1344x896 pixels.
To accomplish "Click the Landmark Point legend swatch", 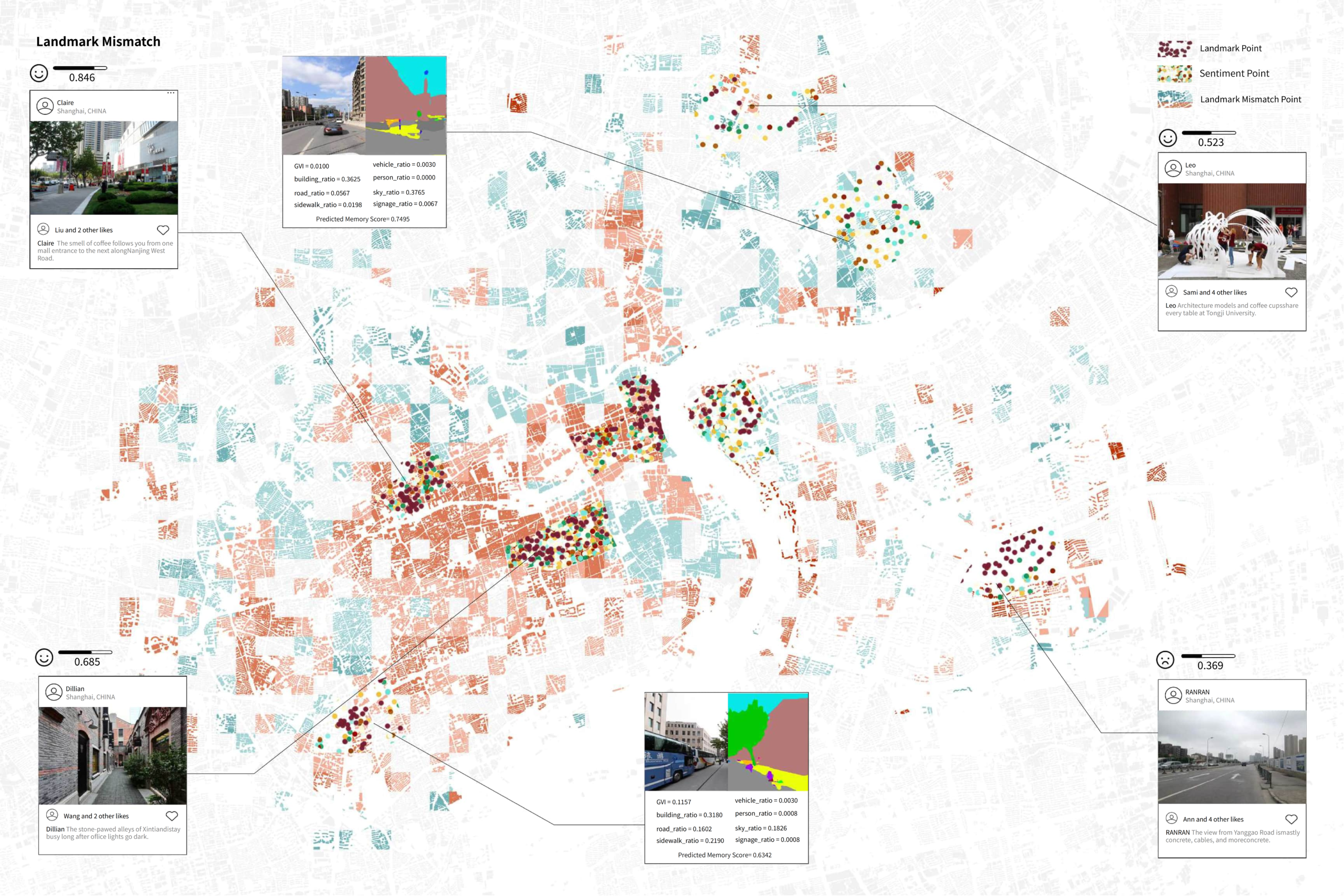I will (x=1174, y=49).
